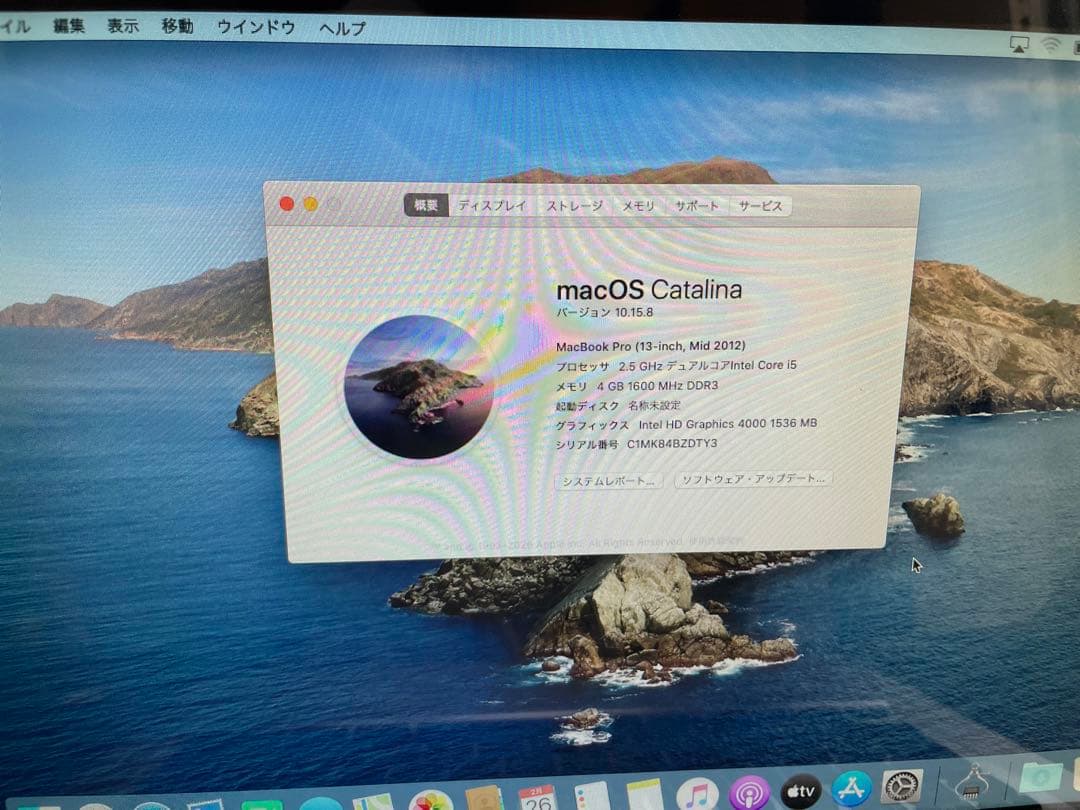
Task: Switch to the ストレージ tab
Action: pos(574,205)
